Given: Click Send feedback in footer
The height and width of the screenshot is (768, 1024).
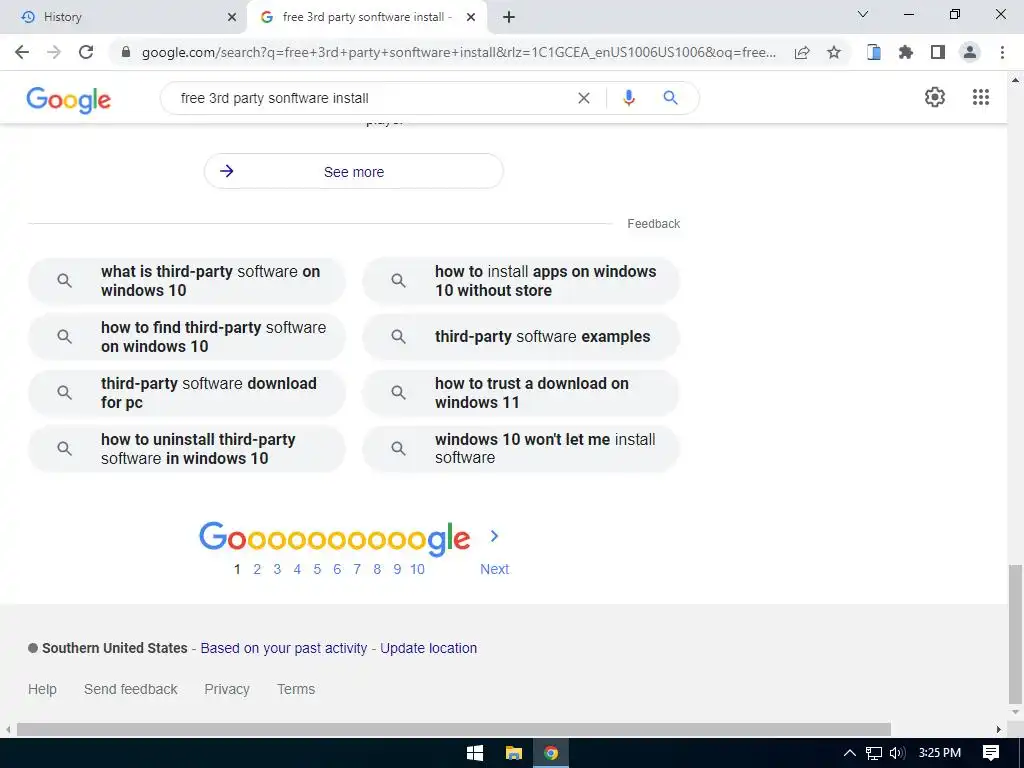Looking at the screenshot, I should (x=131, y=689).
